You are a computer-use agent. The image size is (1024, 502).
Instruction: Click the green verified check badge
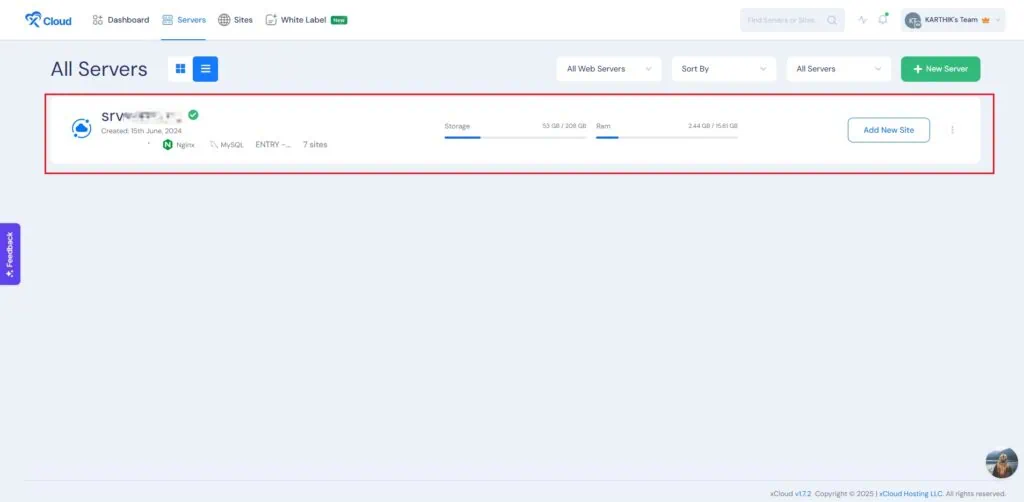193,115
